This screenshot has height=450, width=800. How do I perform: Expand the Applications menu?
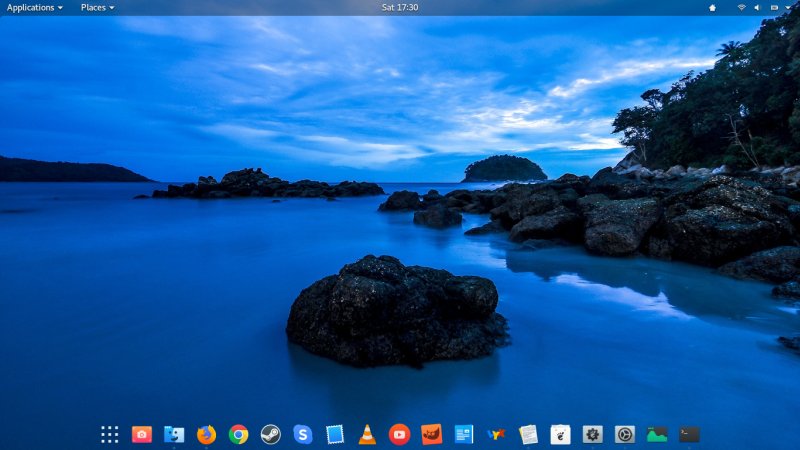pos(34,7)
